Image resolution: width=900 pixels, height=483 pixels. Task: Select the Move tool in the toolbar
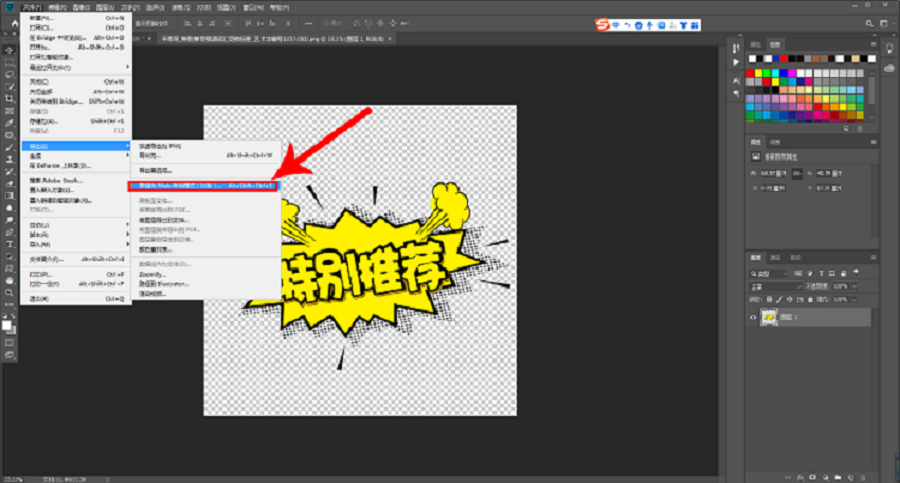pos(9,50)
